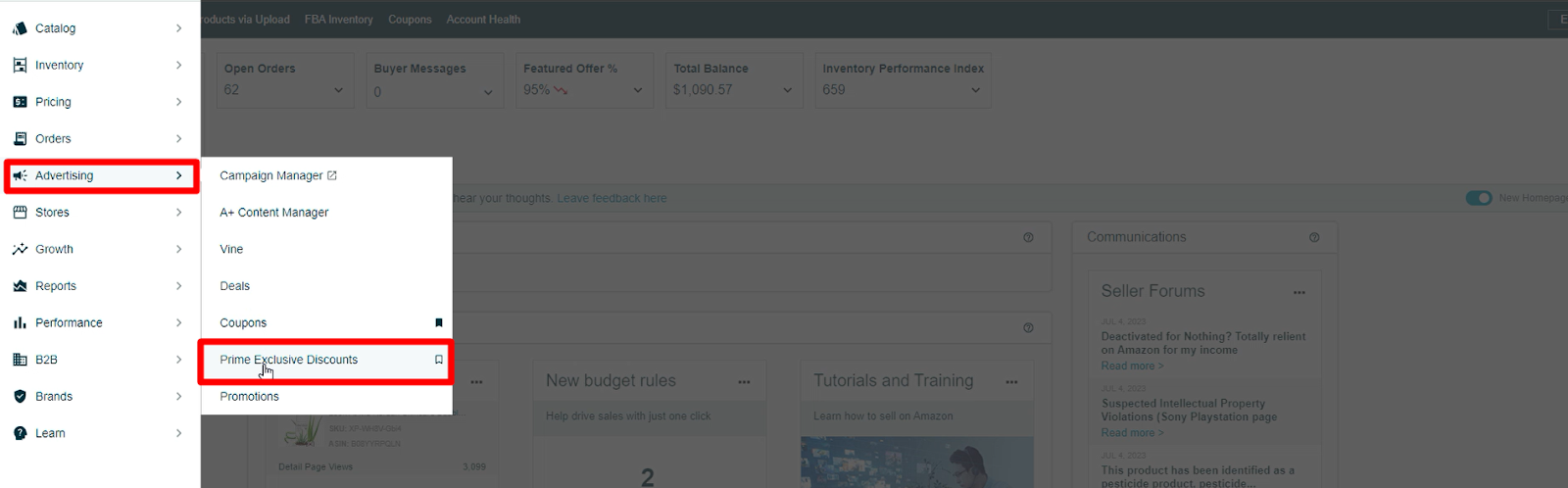
Task: Click the help icon in Communications header
Action: (1314, 237)
